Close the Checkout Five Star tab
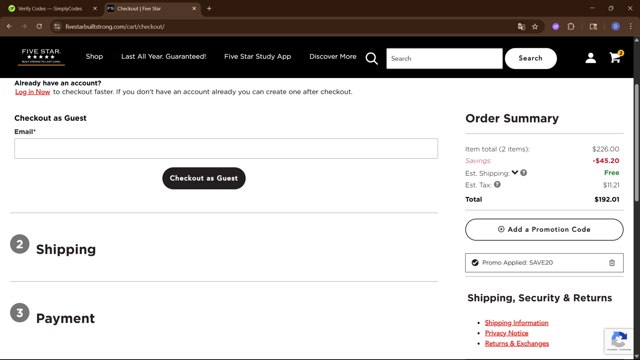 click(194, 8)
